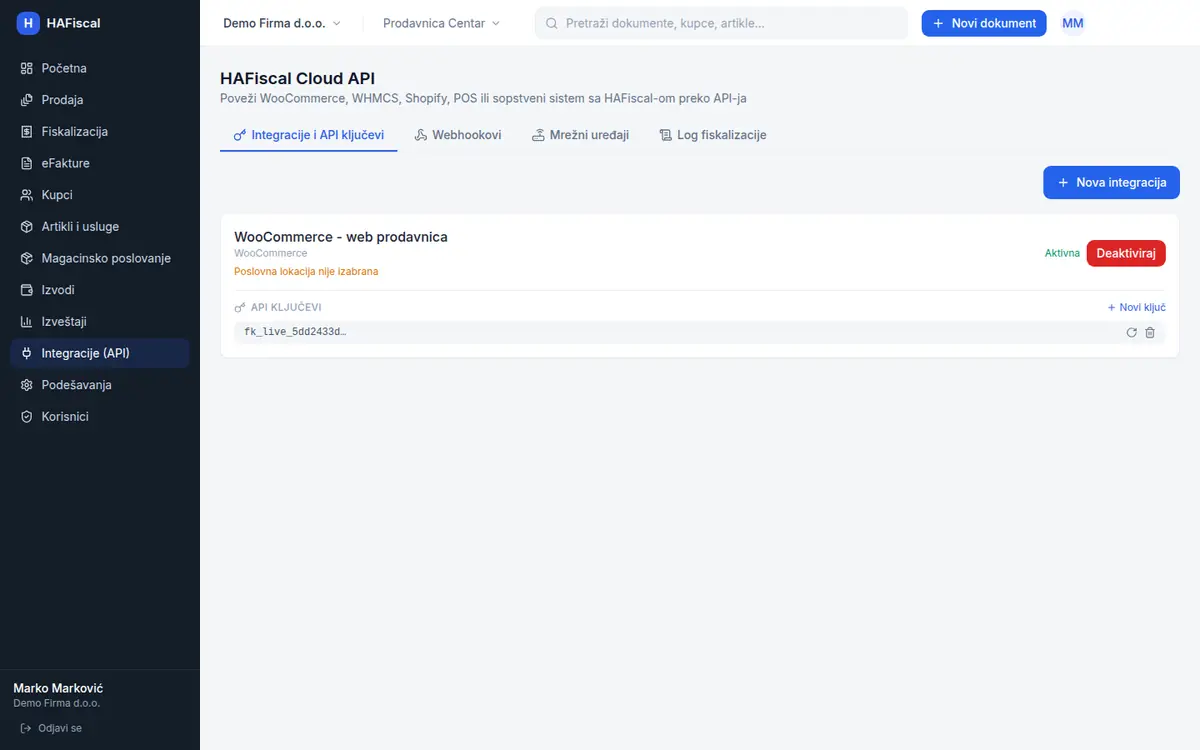1200x750 pixels.
Task: Click Marko Marković user name
Action: [58, 688]
